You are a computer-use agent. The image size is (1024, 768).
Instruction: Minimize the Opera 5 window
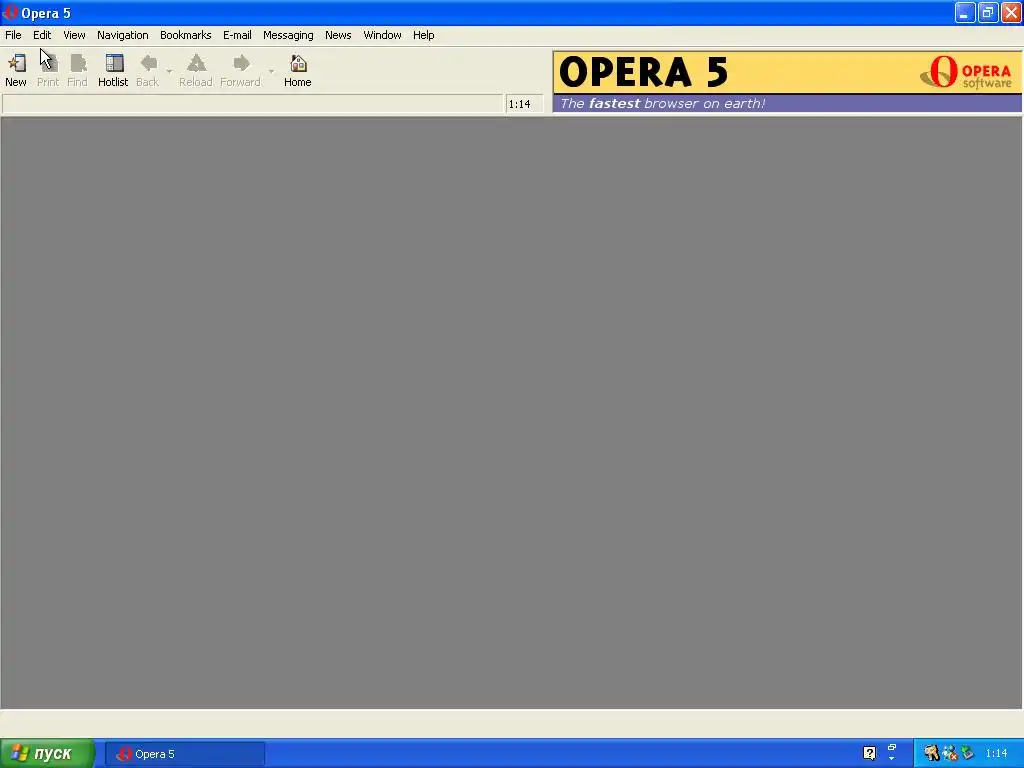point(965,12)
